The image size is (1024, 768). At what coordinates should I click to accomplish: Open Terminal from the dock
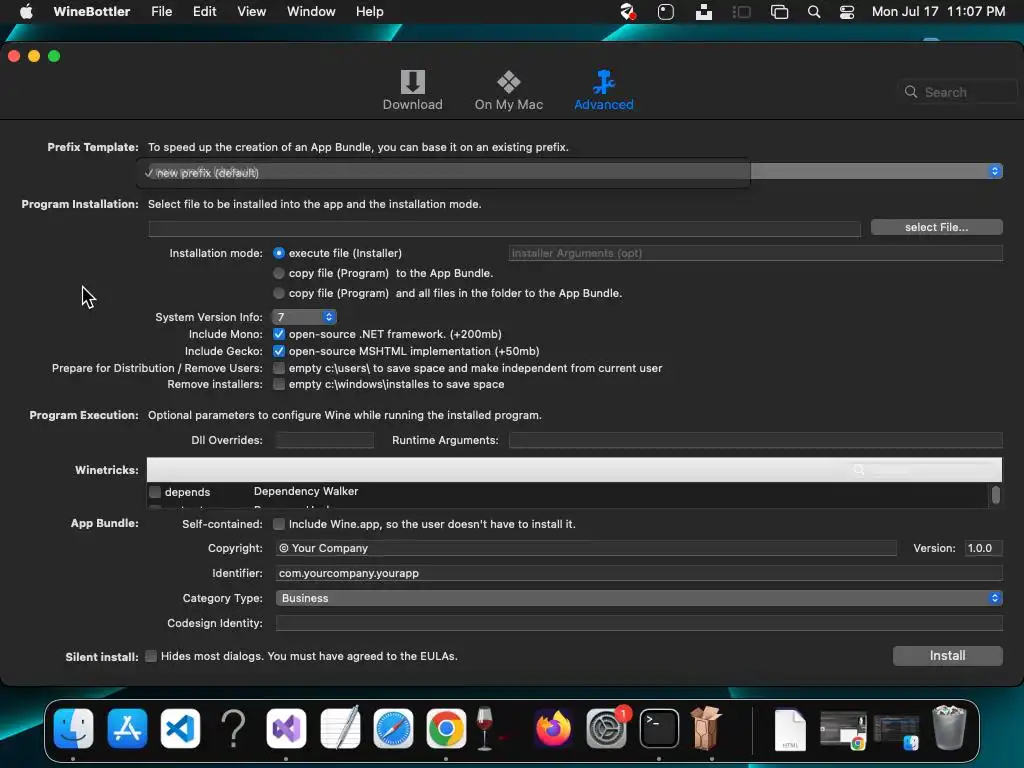659,728
